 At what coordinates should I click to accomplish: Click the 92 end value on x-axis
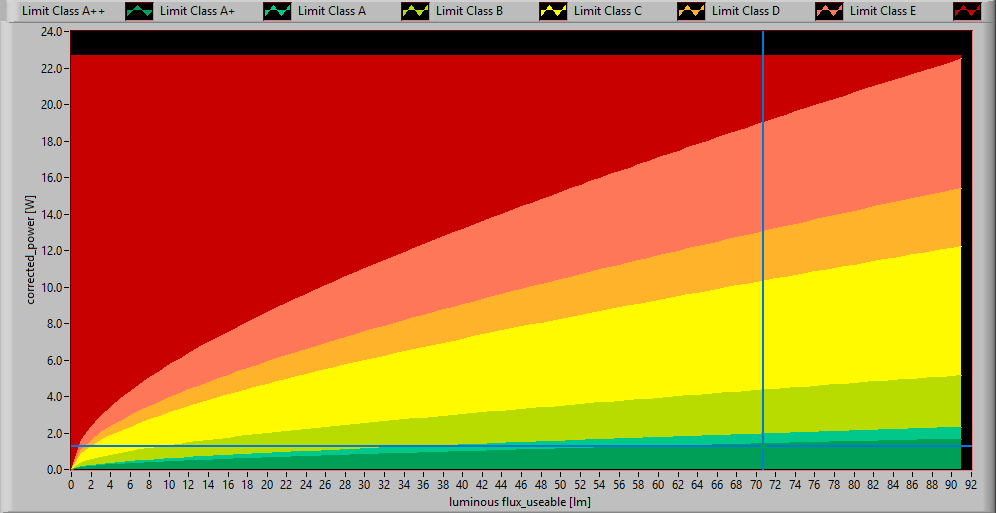(x=969, y=484)
